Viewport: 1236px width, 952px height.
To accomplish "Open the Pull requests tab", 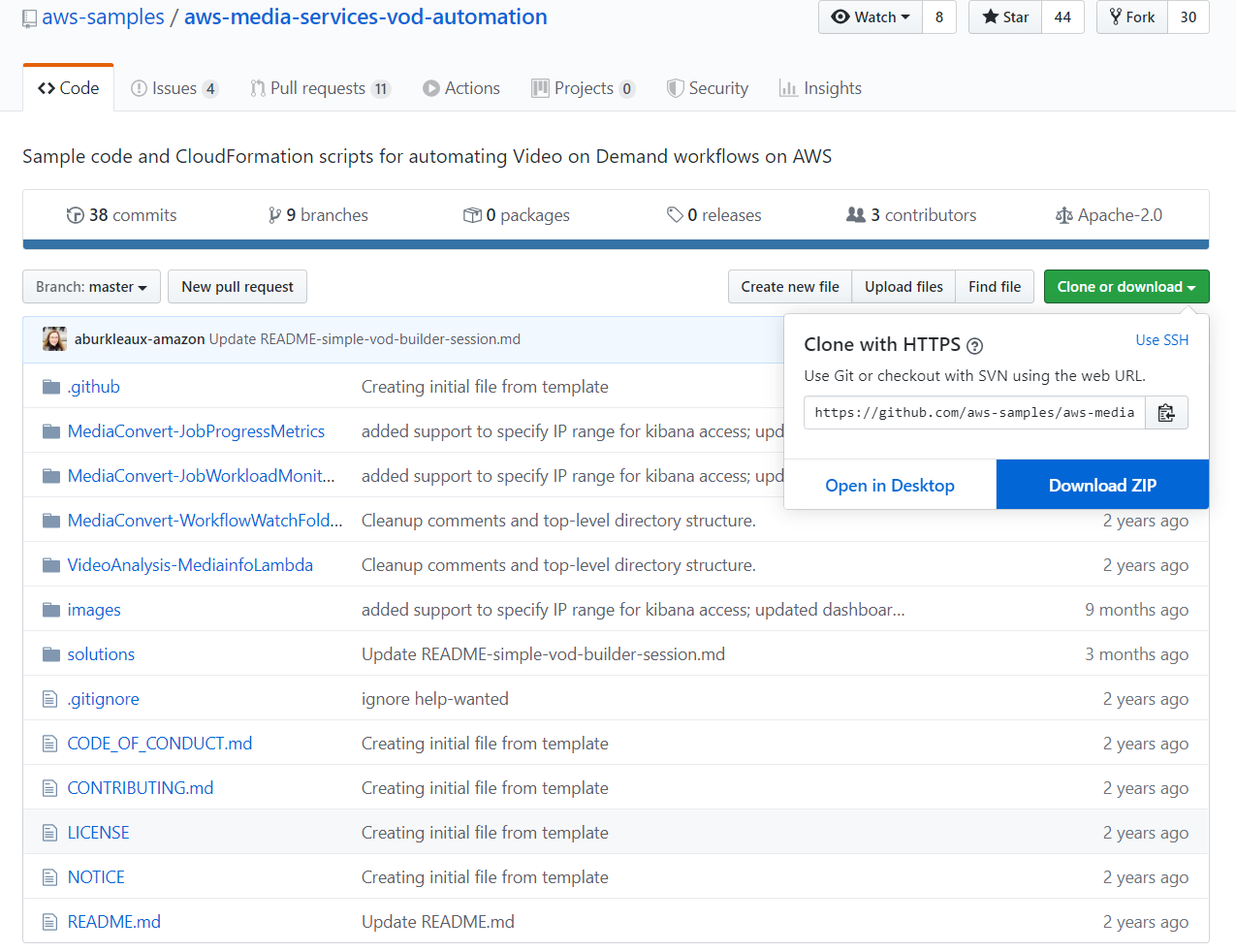I will point(320,88).
